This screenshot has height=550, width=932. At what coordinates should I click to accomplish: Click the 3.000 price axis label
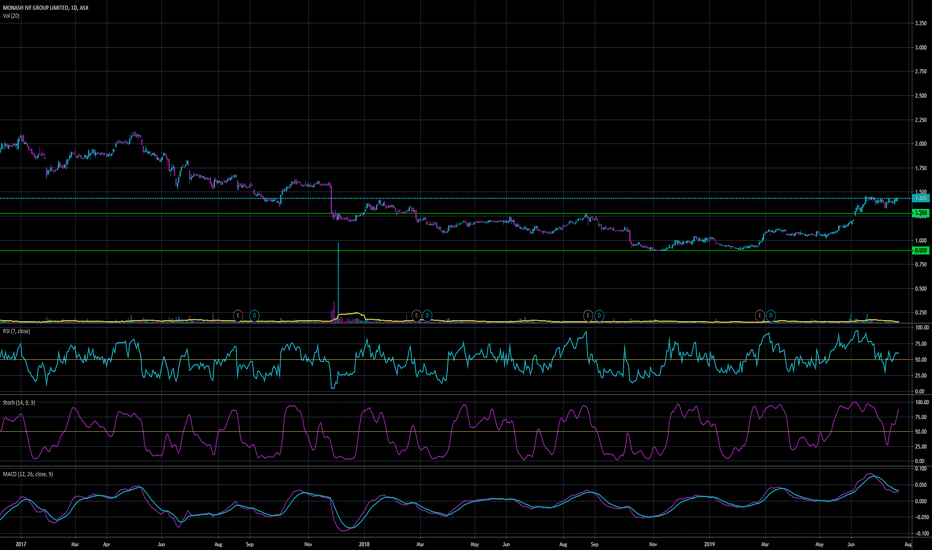921,48
